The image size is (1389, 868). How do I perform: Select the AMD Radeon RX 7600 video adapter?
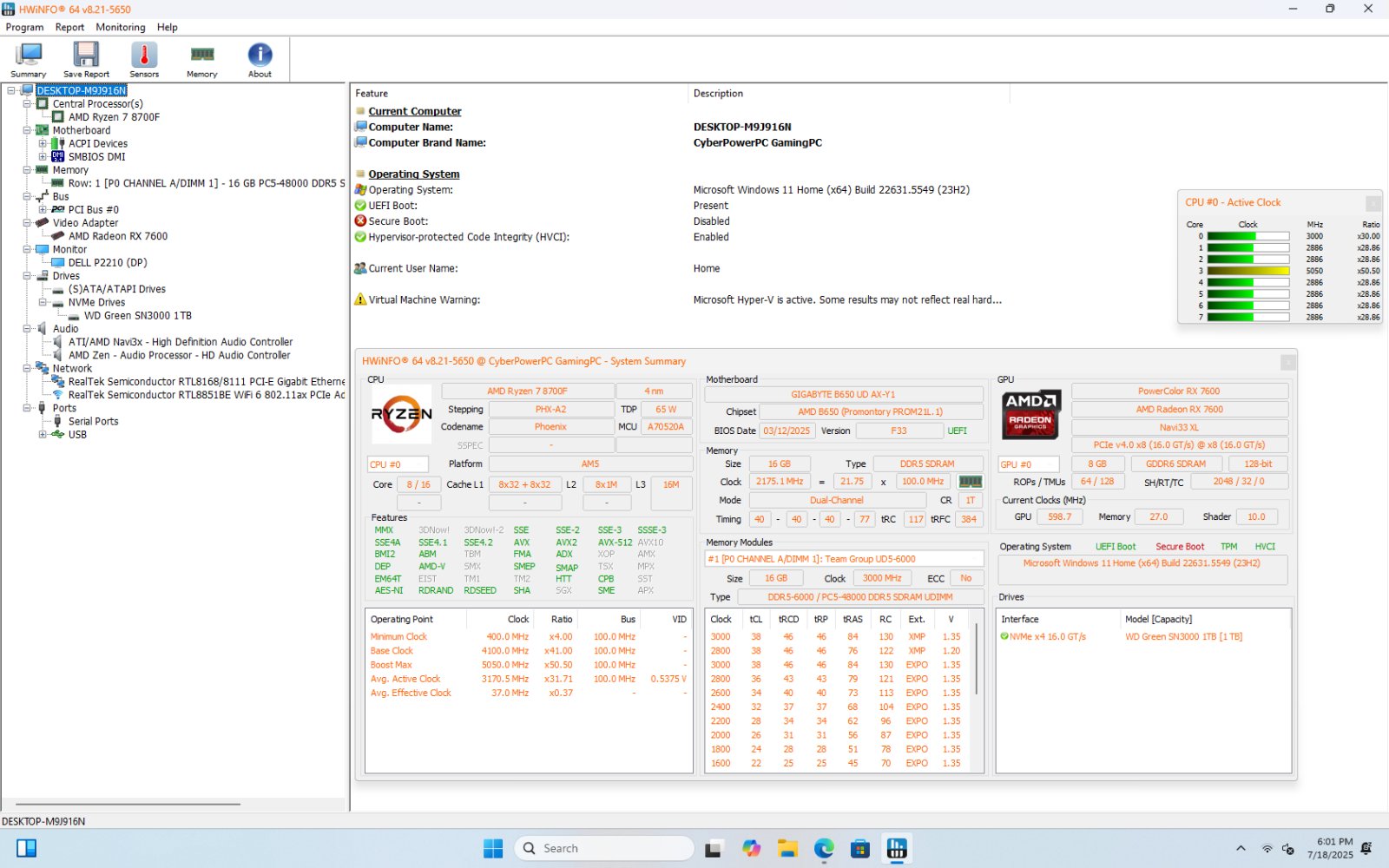pyautogui.click(x=117, y=235)
